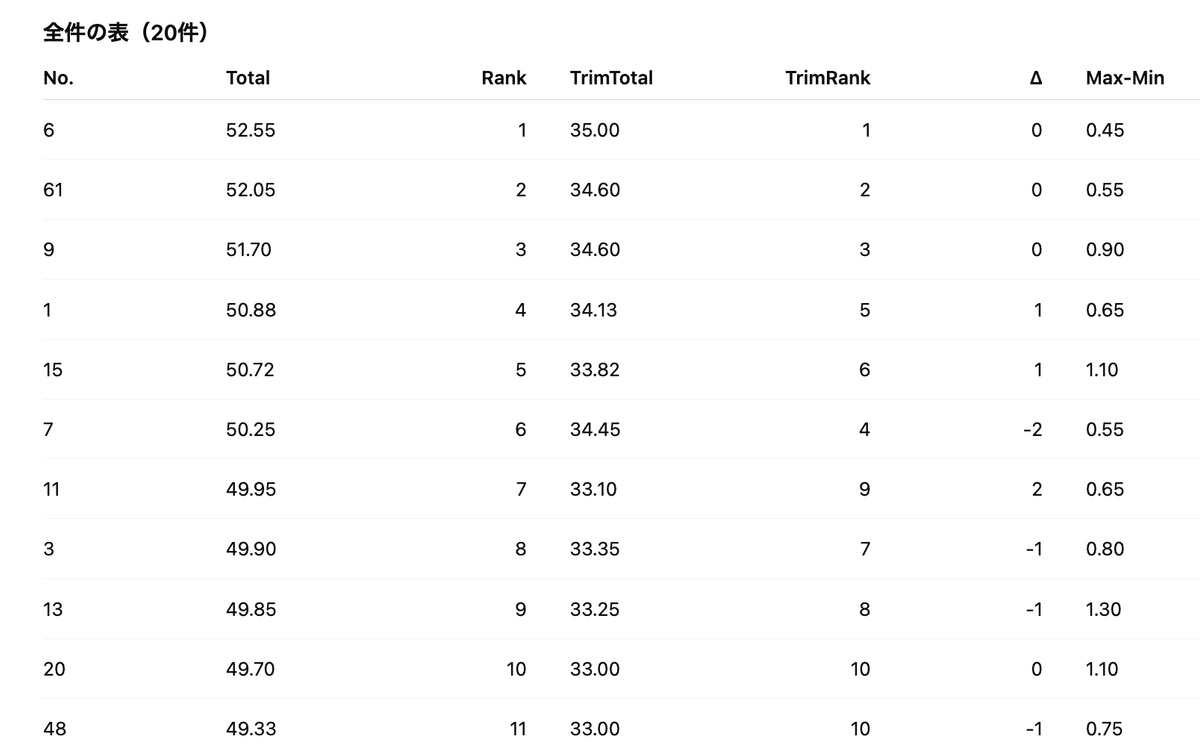Click the table title 全件の表（20件）
1200x754 pixels.
(126, 33)
